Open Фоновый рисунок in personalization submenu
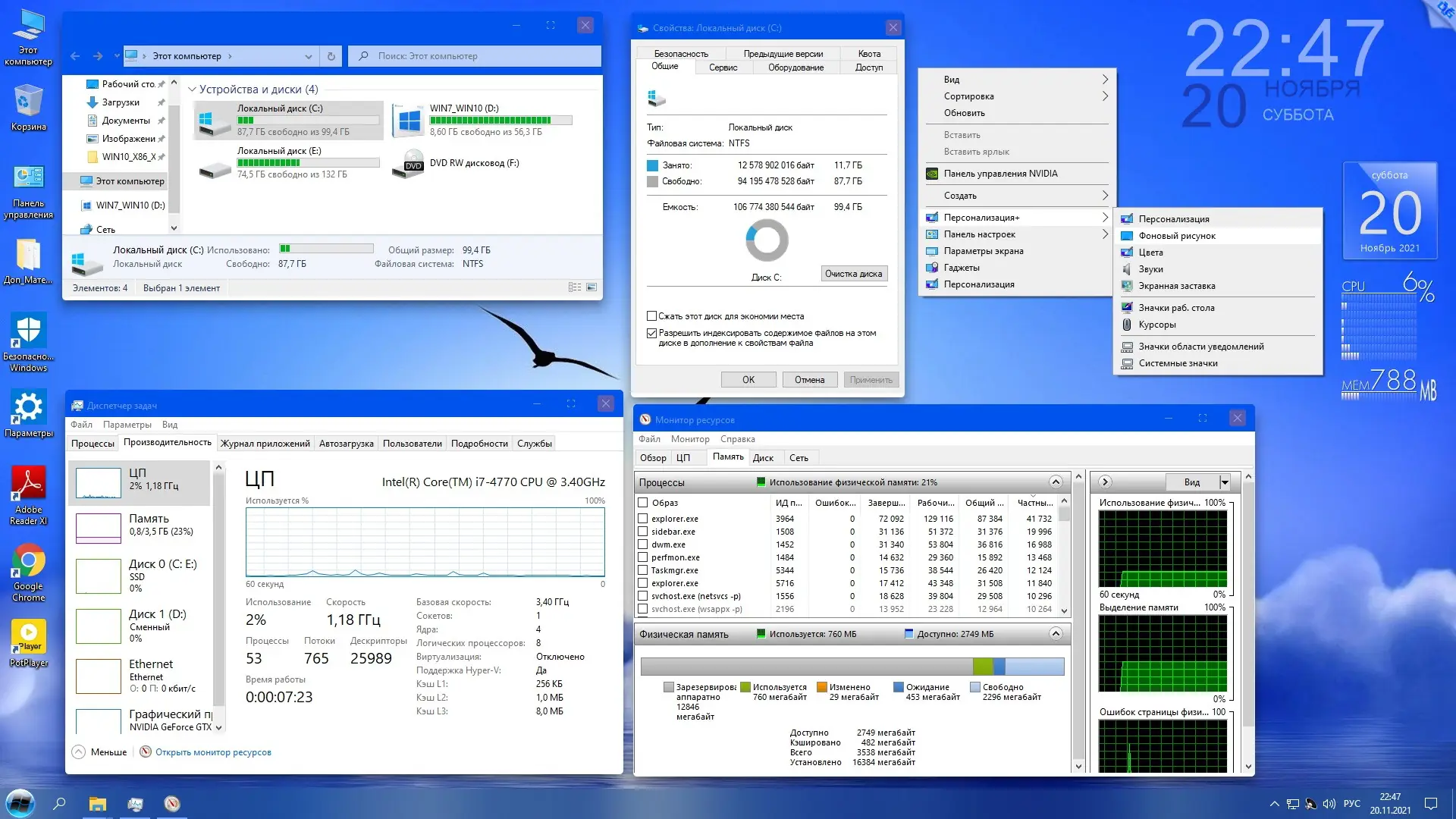The width and height of the screenshot is (1456, 819). [1175, 235]
